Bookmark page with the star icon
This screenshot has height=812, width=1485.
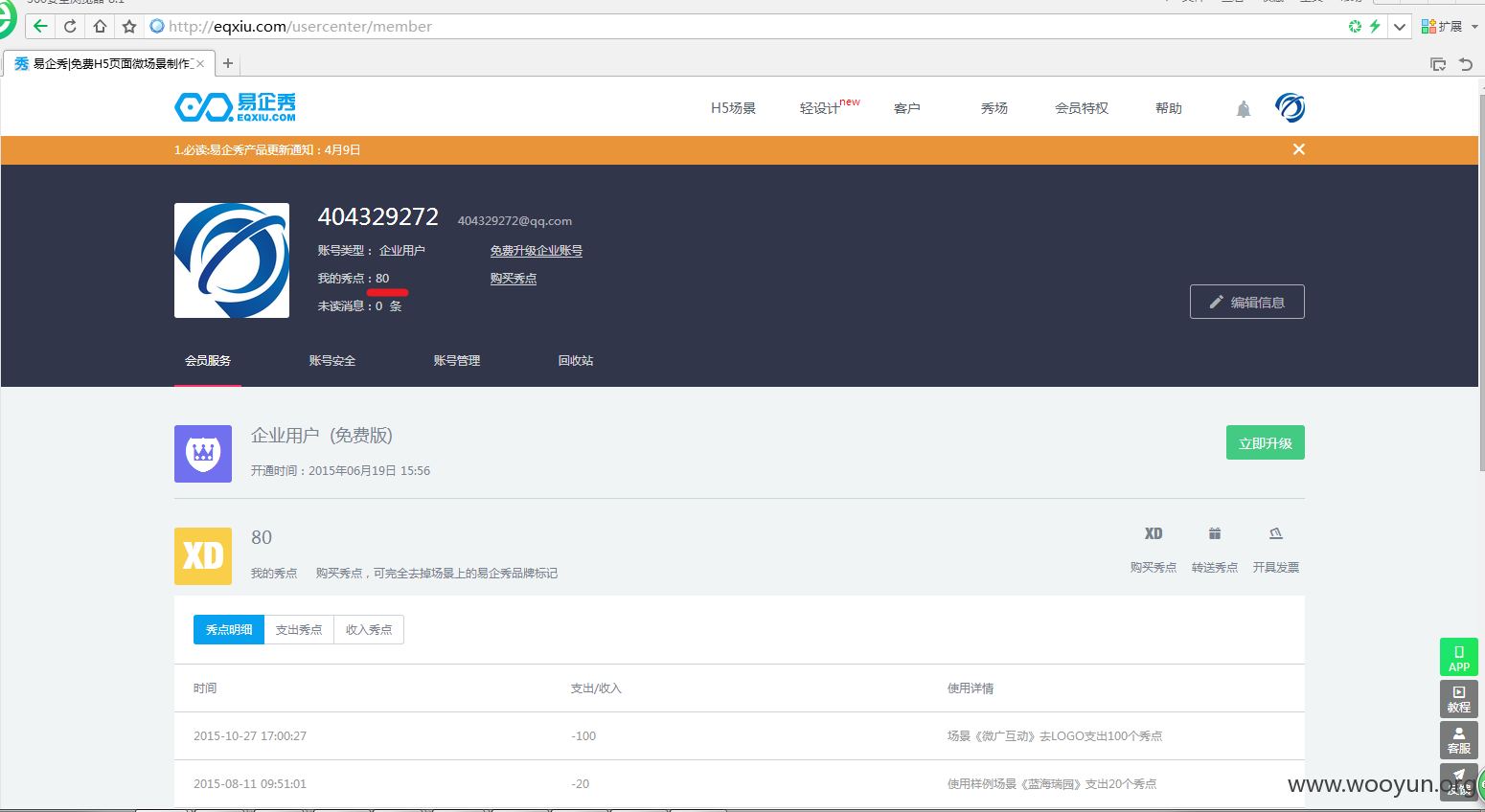tap(129, 26)
